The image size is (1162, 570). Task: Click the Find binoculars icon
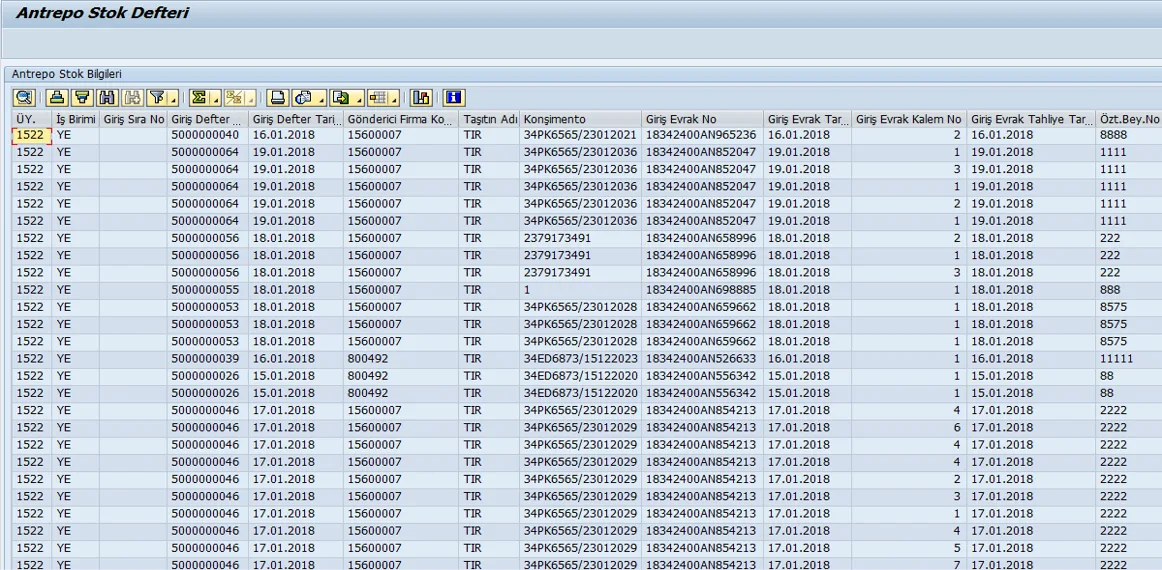(x=107, y=97)
